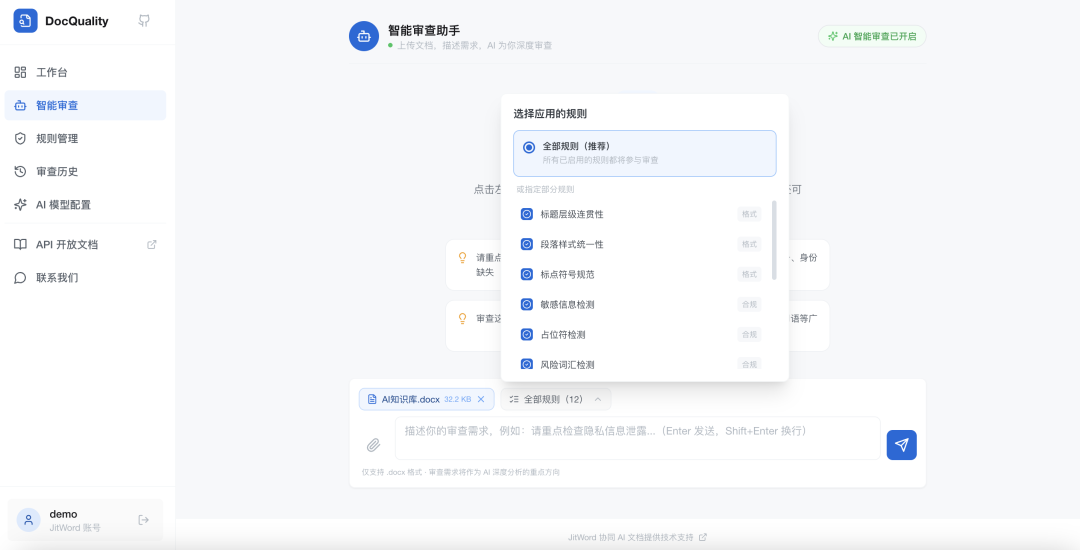
Task: Click the lightbulb icon on 审查这 suggestion card
Action: coord(463,318)
